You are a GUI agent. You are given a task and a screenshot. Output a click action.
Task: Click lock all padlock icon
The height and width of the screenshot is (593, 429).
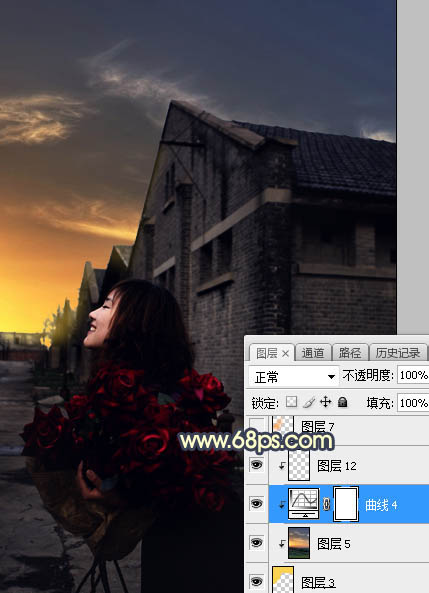point(343,402)
